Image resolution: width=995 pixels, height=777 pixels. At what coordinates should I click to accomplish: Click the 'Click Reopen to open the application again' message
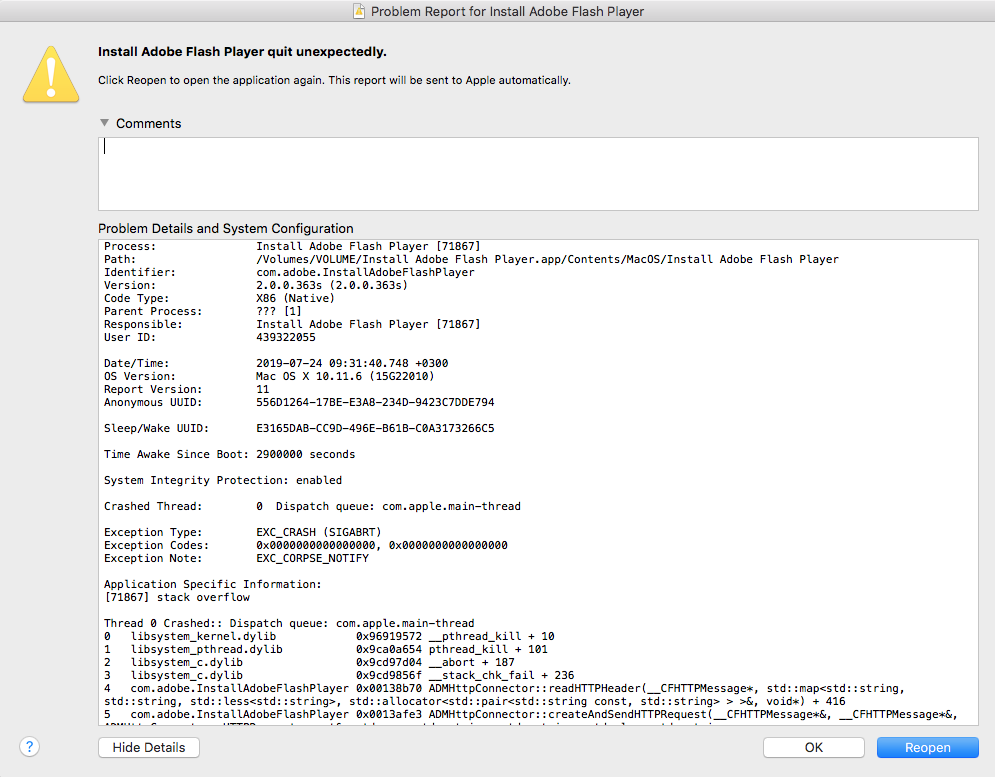(x=334, y=81)
